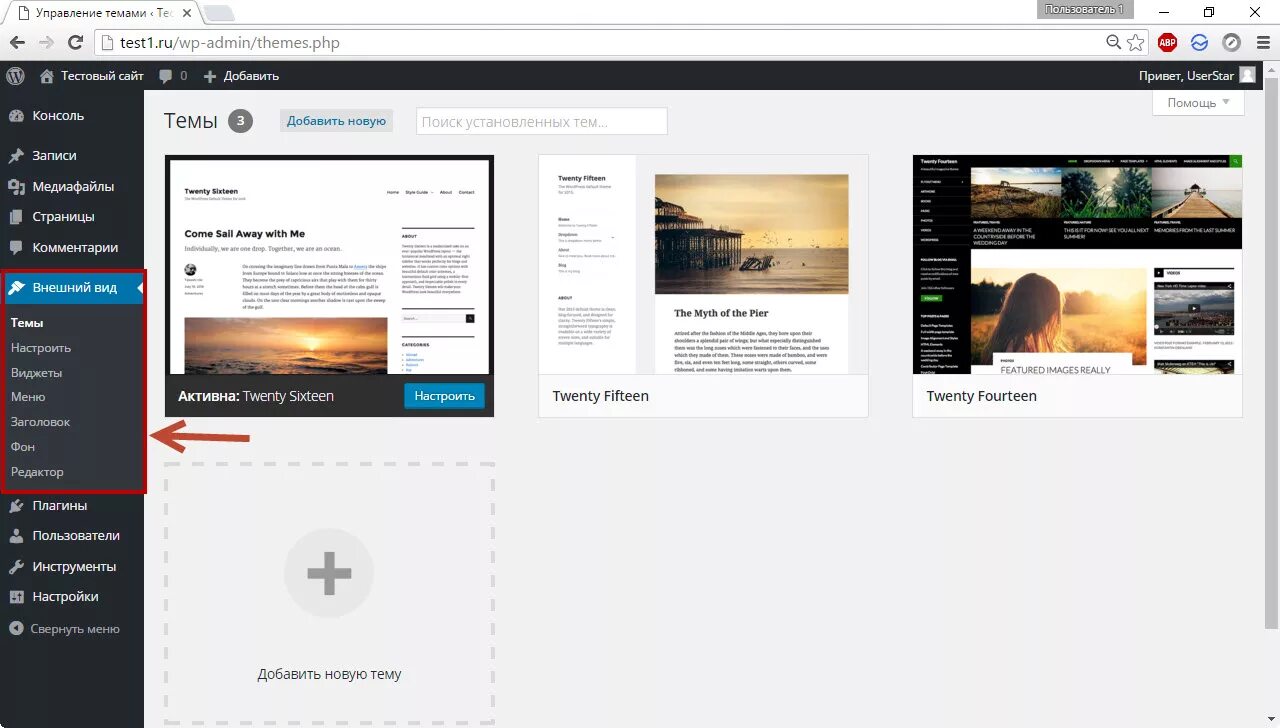
Task: Click the user avatar in admin bar
Action: click(x=1247, y=75)
